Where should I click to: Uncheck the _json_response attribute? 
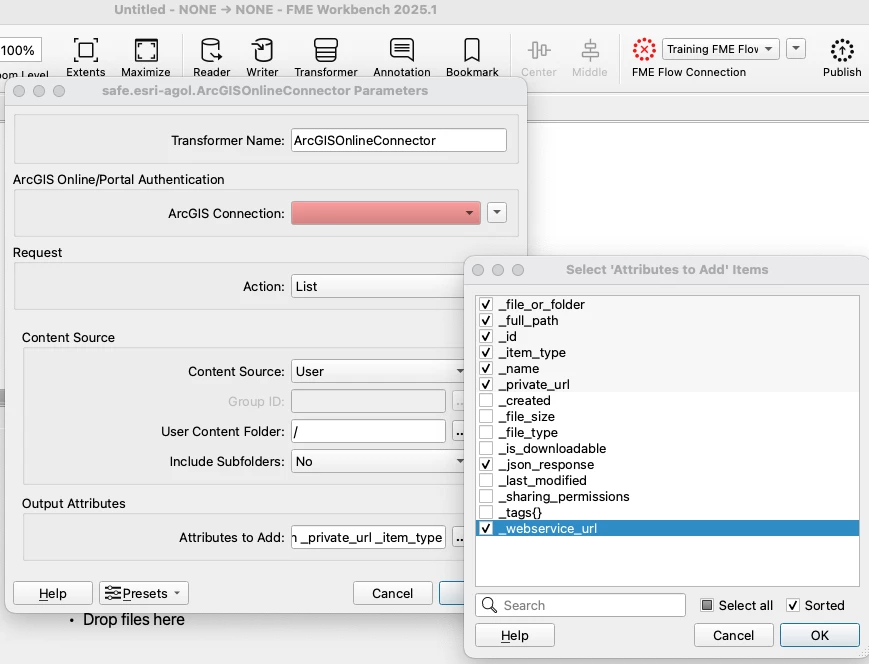coord(486,464)
